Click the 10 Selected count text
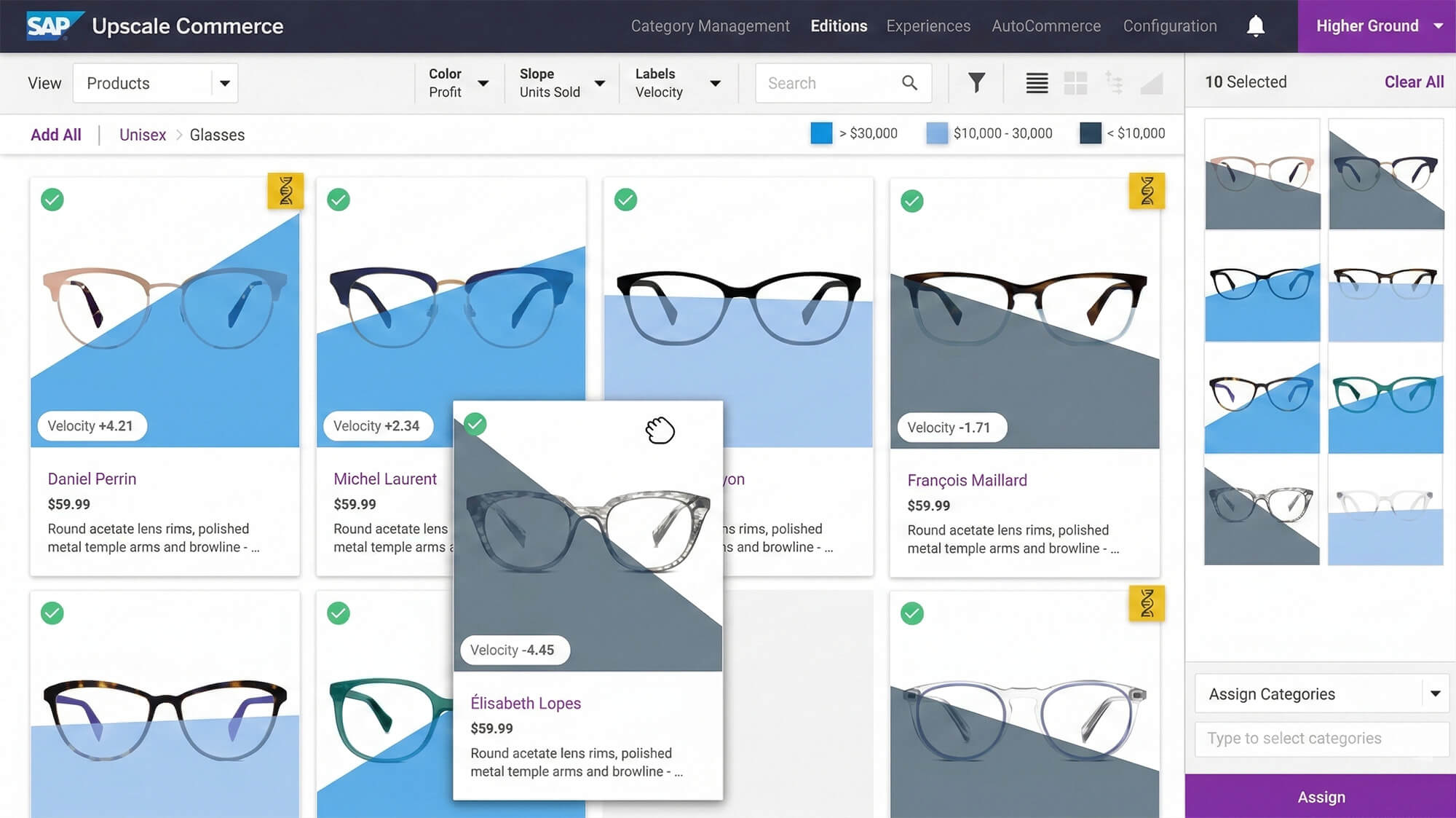Image resolution: width=1456 pixels, height=818 pixels. coord(1246,82)
